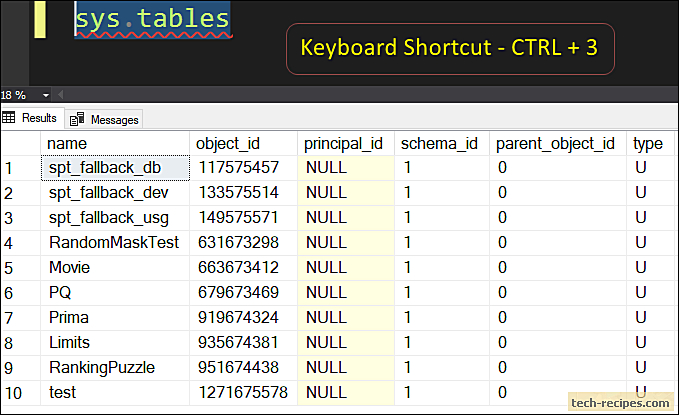Select row header number 1
Viewport: 679px width, 415px height.
(21, 168)
